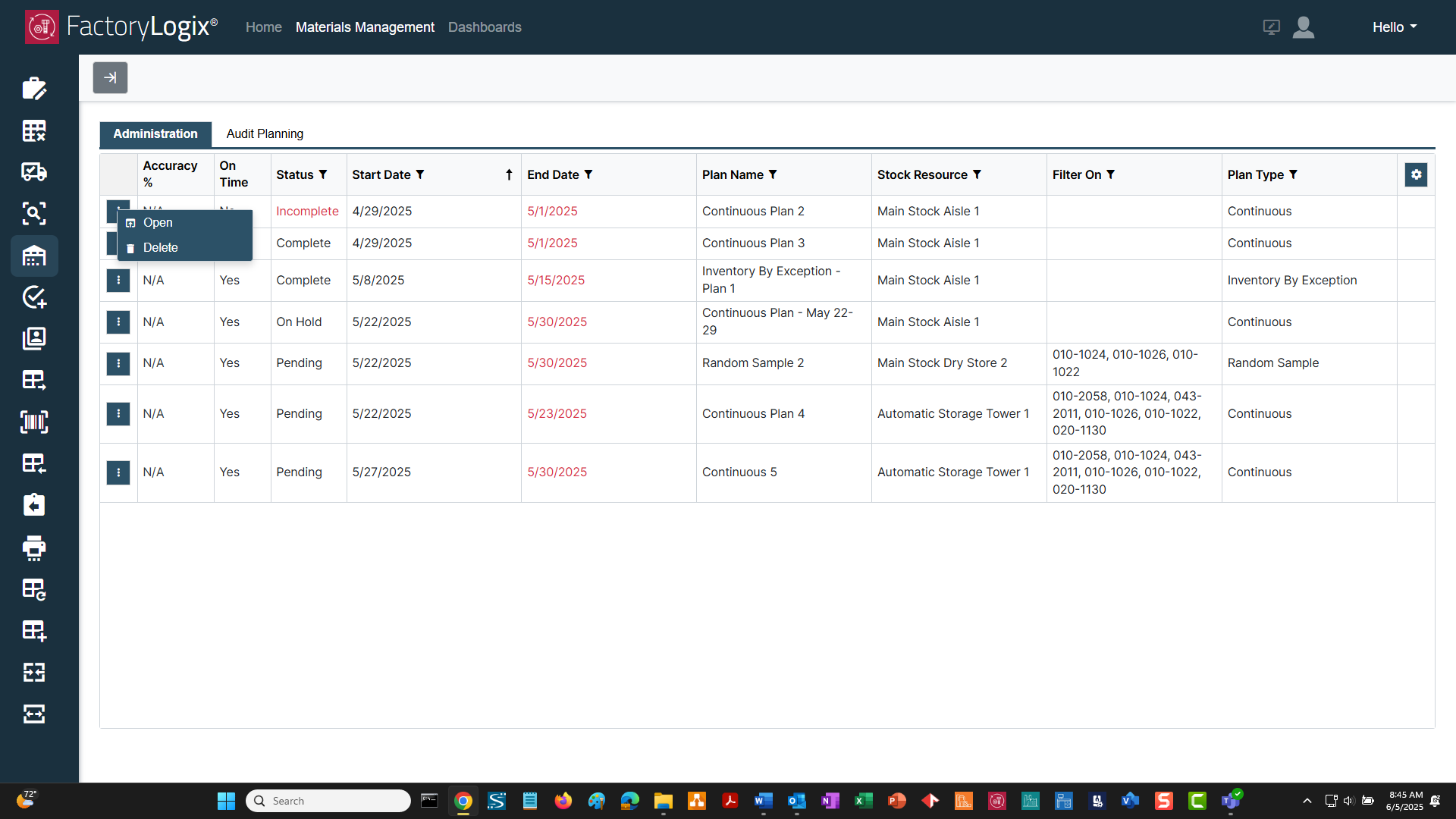The image size is (1456, 819).
Task: Go to the Dashboards navigation link
Action: (485, 27)
